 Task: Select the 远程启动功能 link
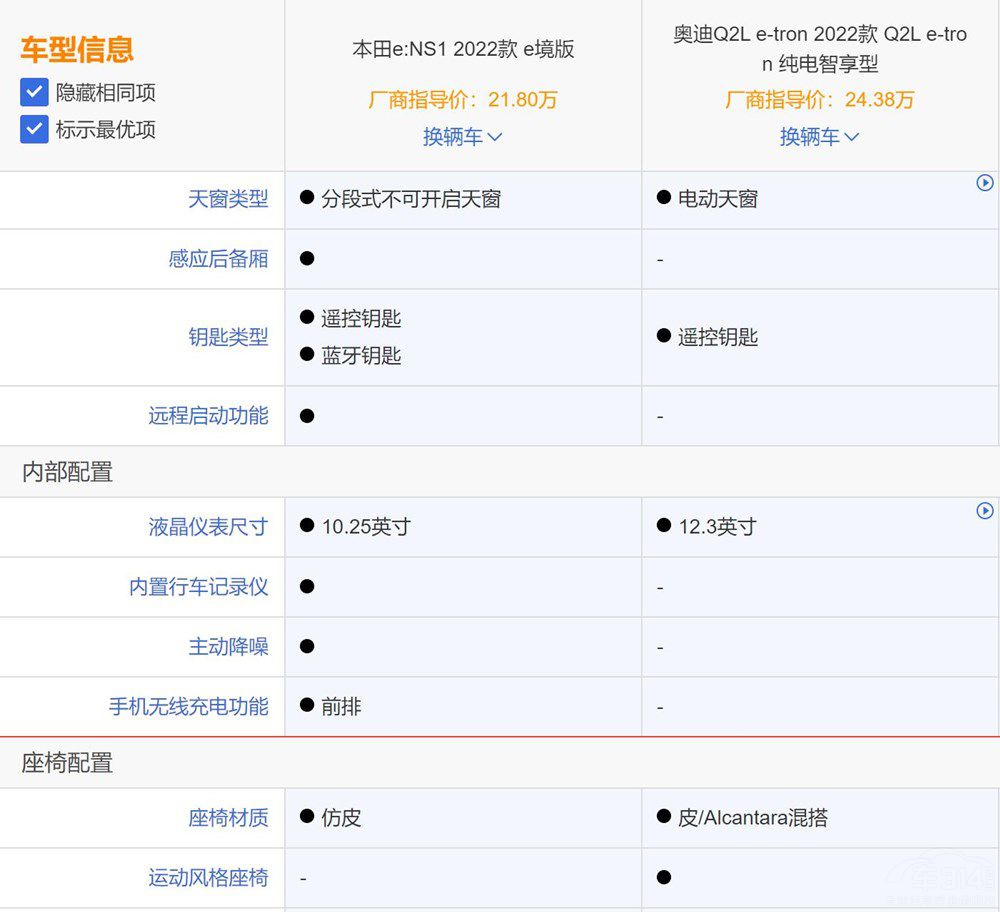click(208, 416)
